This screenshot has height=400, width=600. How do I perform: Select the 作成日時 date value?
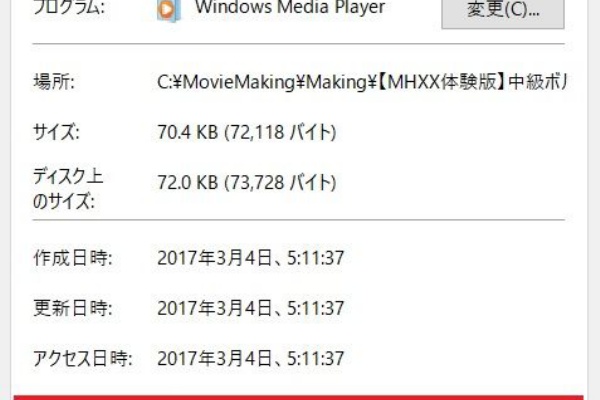[x=251, y=258]
